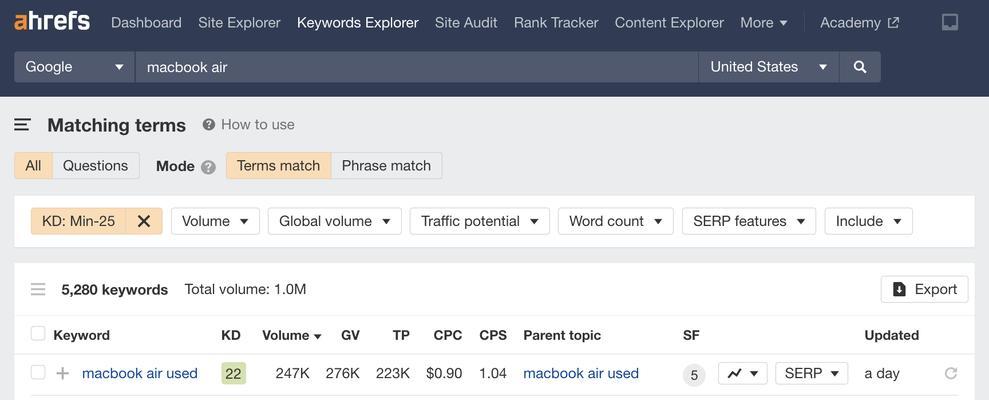Click the SF column header

pos(691,336)
